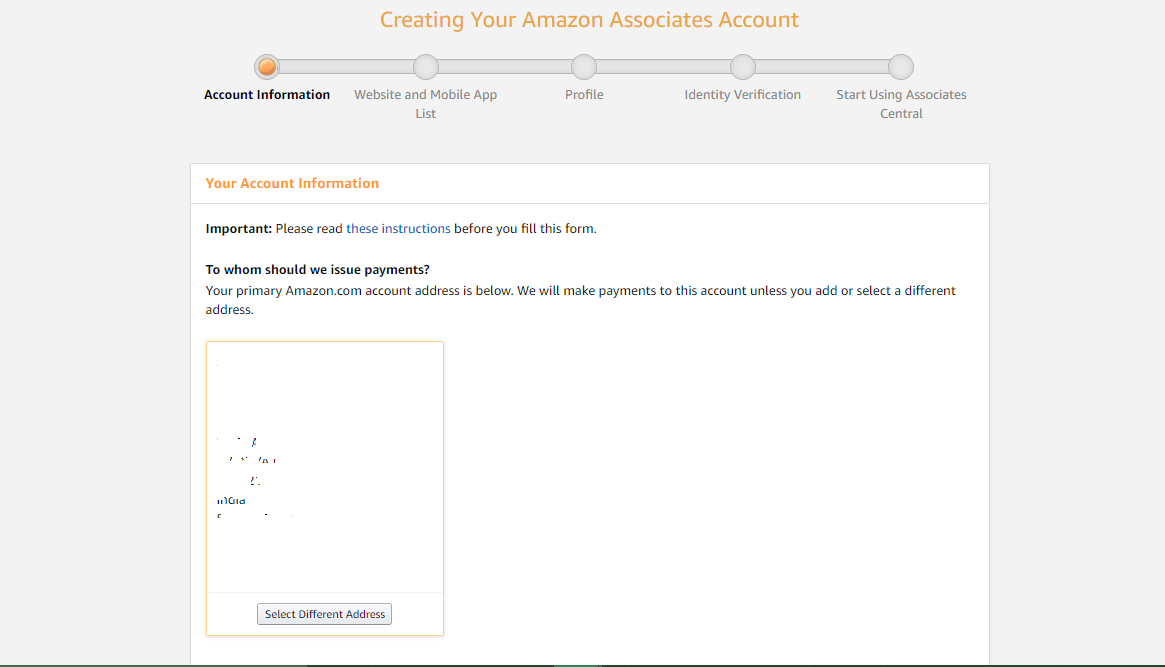Viewport: 1165px width, 667px height.
Task: Click the Your Account Information section header
Action: tap(292, 183)
